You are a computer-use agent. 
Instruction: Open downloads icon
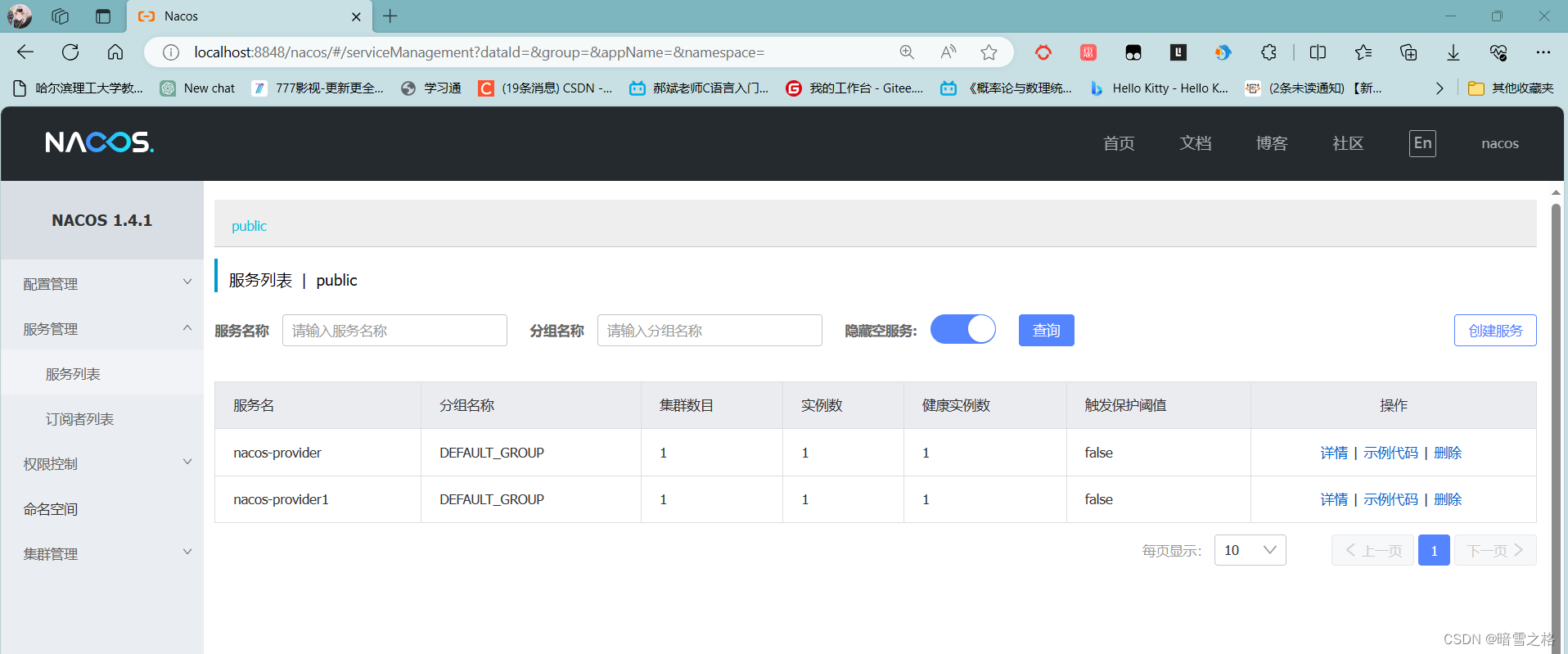coord(1453,52)
